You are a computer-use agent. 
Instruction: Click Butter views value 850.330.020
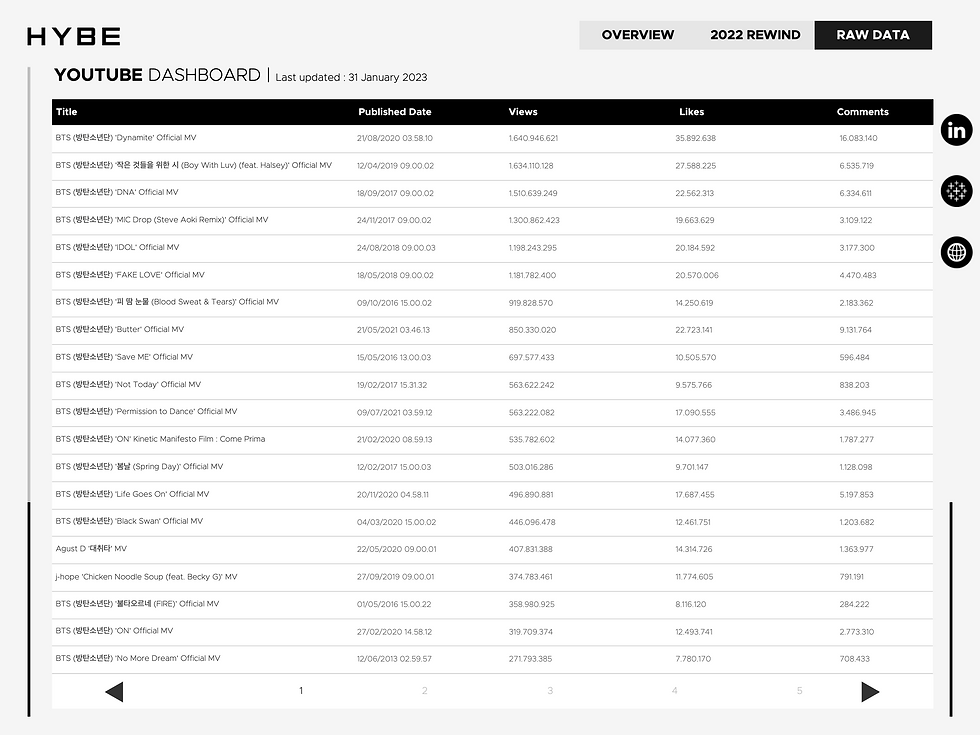coord(532,329)
